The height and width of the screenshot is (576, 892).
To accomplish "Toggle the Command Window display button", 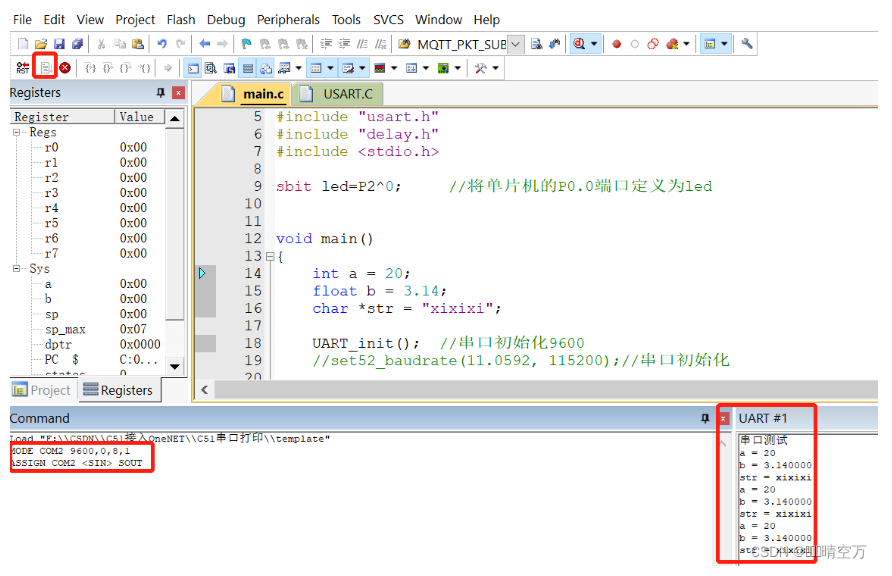I will (x=193, y=68).
